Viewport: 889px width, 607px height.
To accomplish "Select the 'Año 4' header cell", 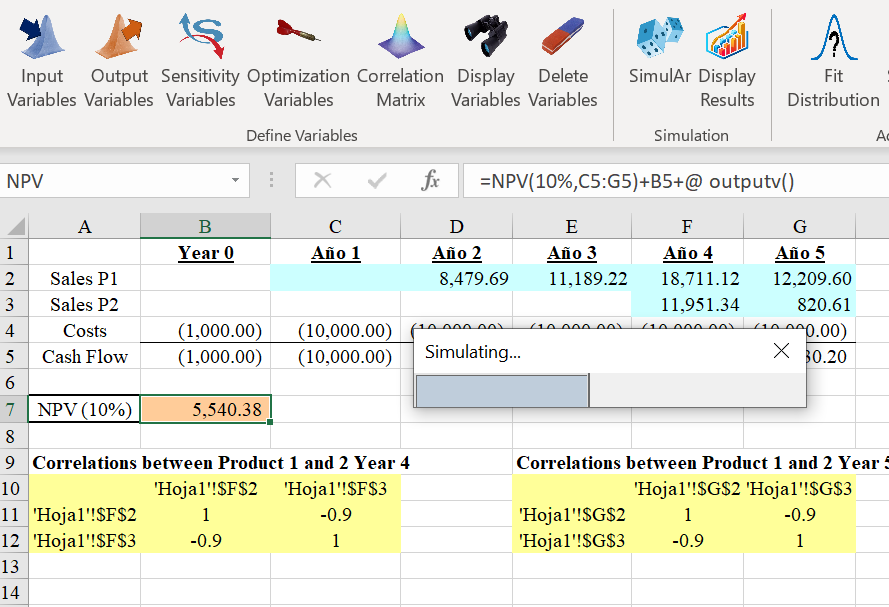I will (x=687, y=252).
